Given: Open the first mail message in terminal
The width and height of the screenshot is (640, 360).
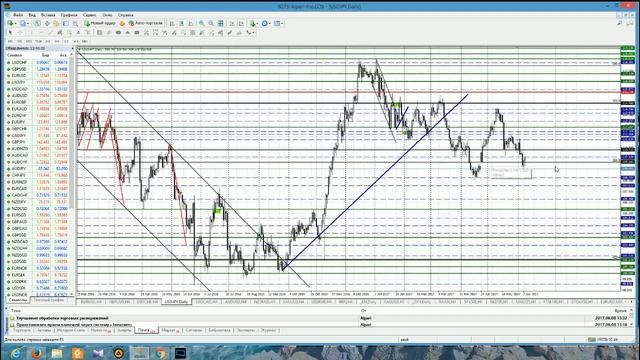Looking at the screenshot, I should [318, 318].
